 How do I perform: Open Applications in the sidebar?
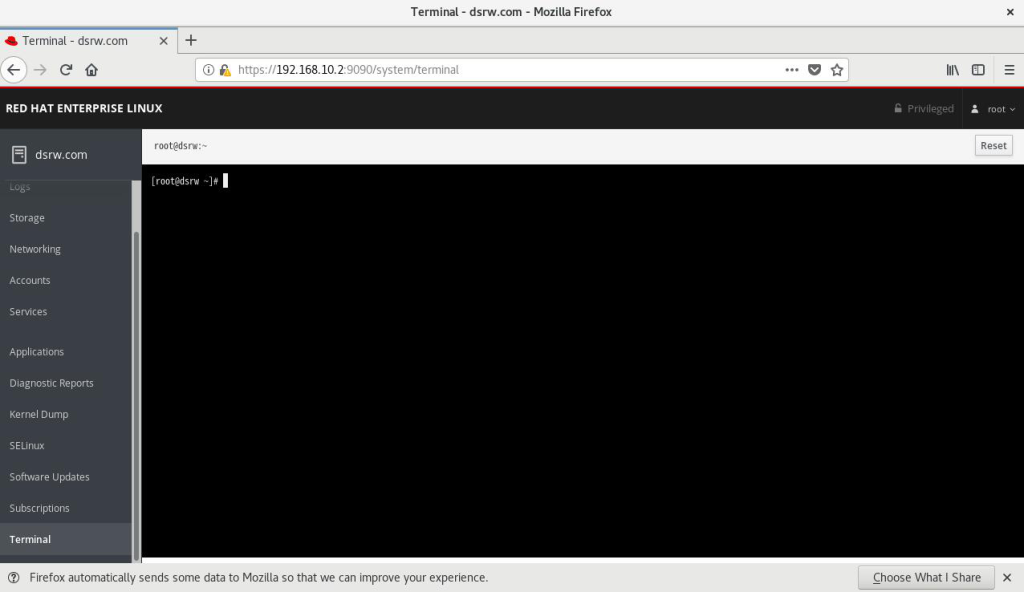coord(65,352)
